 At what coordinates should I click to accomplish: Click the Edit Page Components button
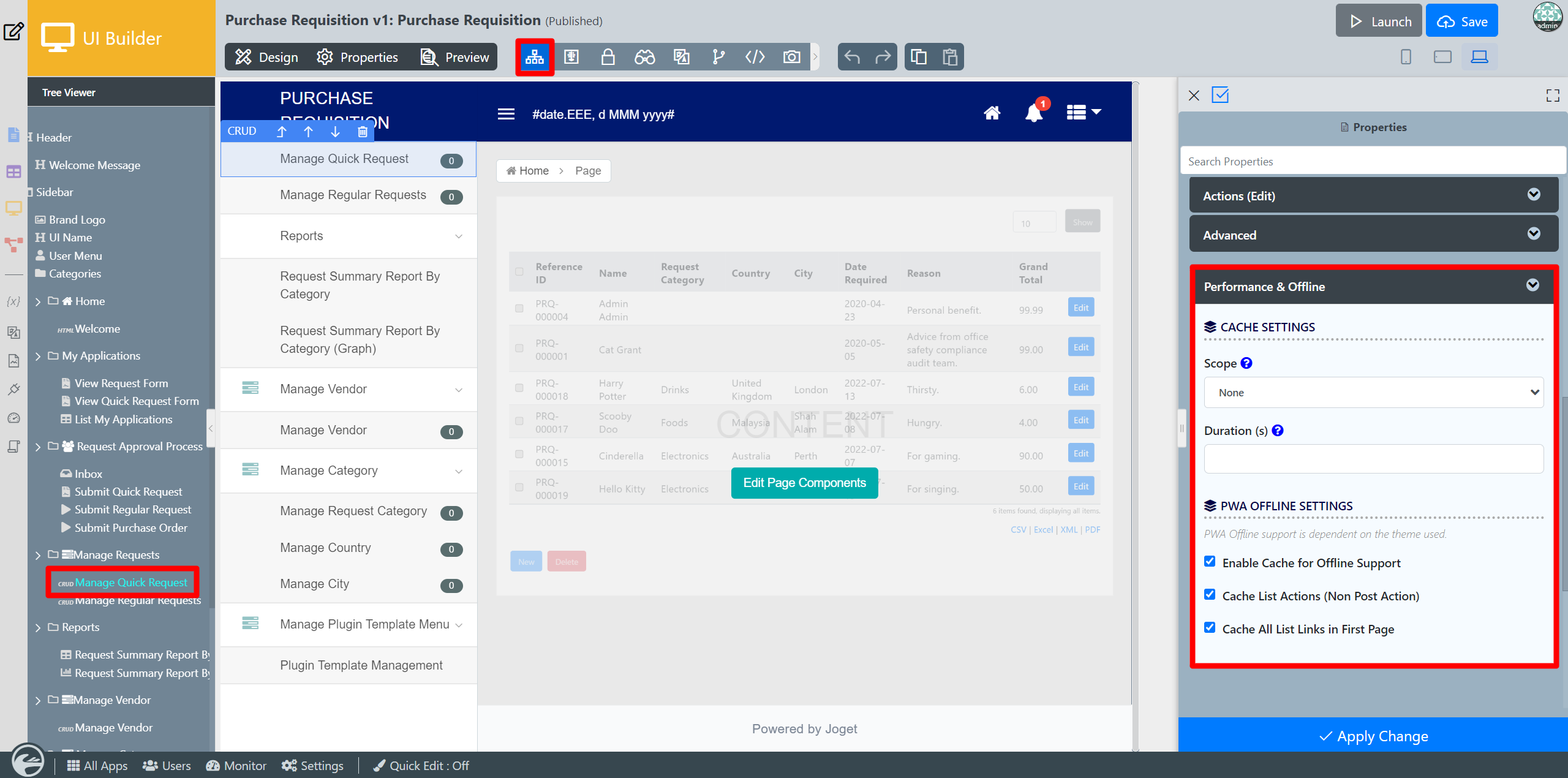804,483
